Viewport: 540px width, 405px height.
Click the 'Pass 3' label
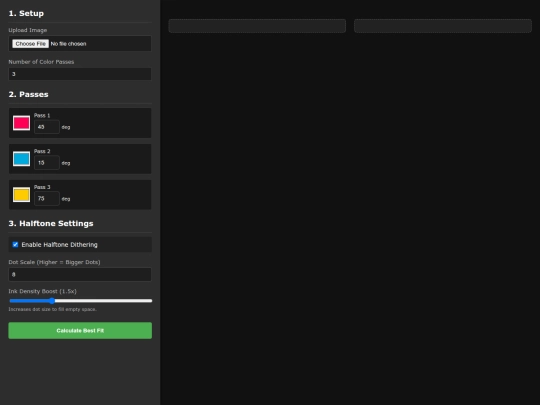tap(42, 187)
